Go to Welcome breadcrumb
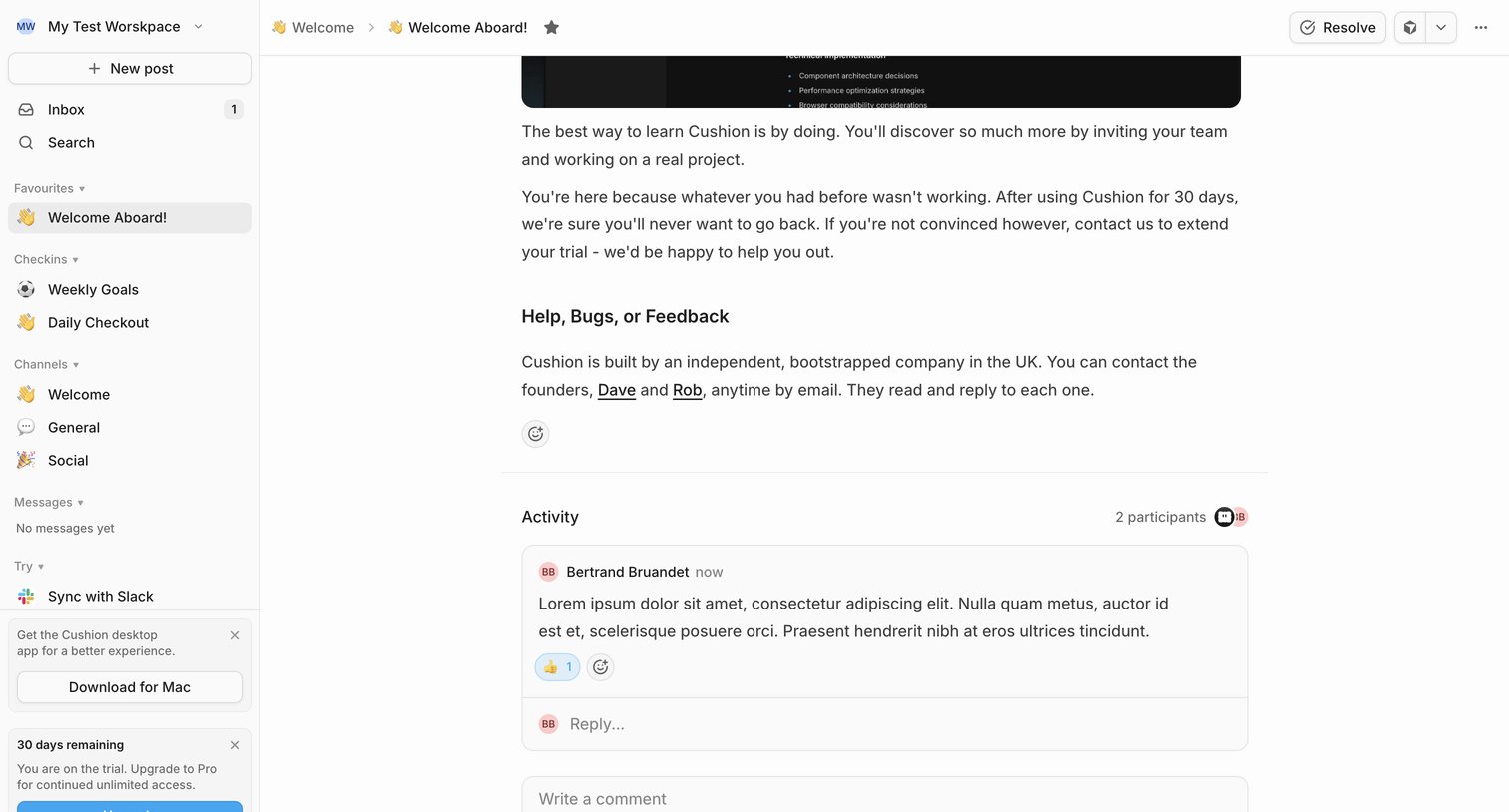Viewport: 1509px width, 812px height. tap(313, 28)
